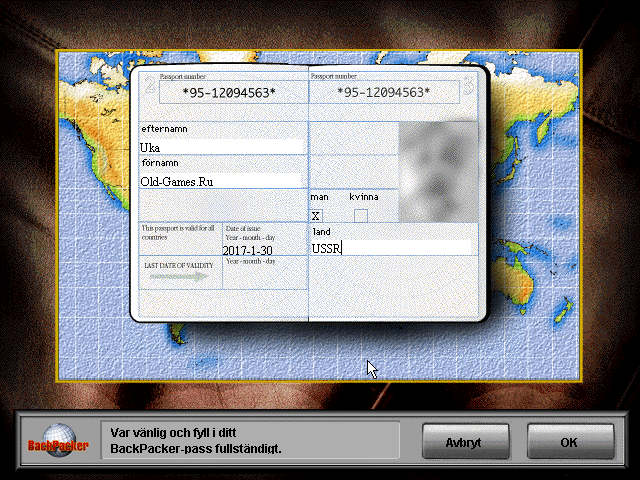Click passport number on page 3
This screenshot has width=640, height=480.
click(x=384, y=92)
